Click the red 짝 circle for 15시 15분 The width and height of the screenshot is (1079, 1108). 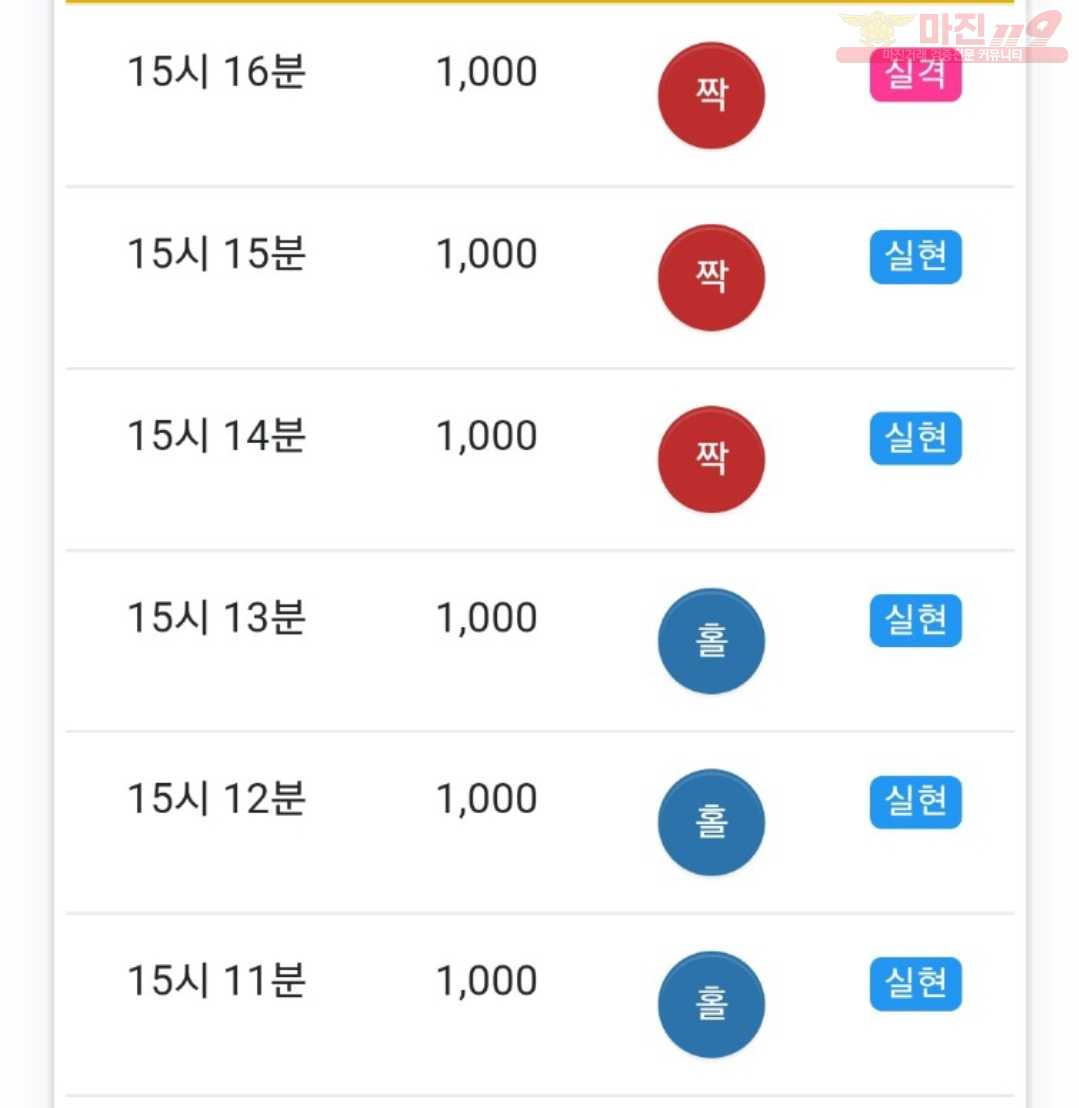[x=711, y=277]
